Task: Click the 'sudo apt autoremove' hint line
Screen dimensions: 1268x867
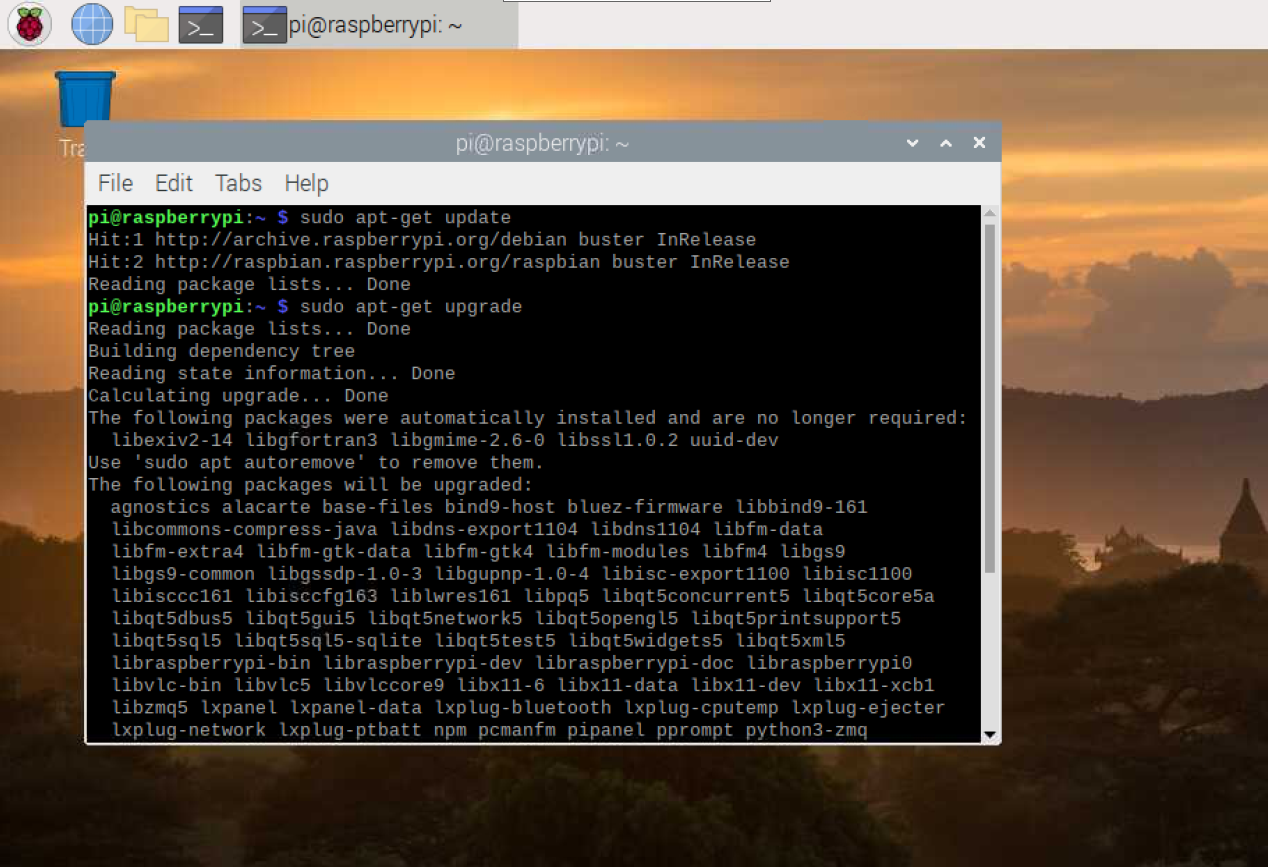Action: point(316,462)
